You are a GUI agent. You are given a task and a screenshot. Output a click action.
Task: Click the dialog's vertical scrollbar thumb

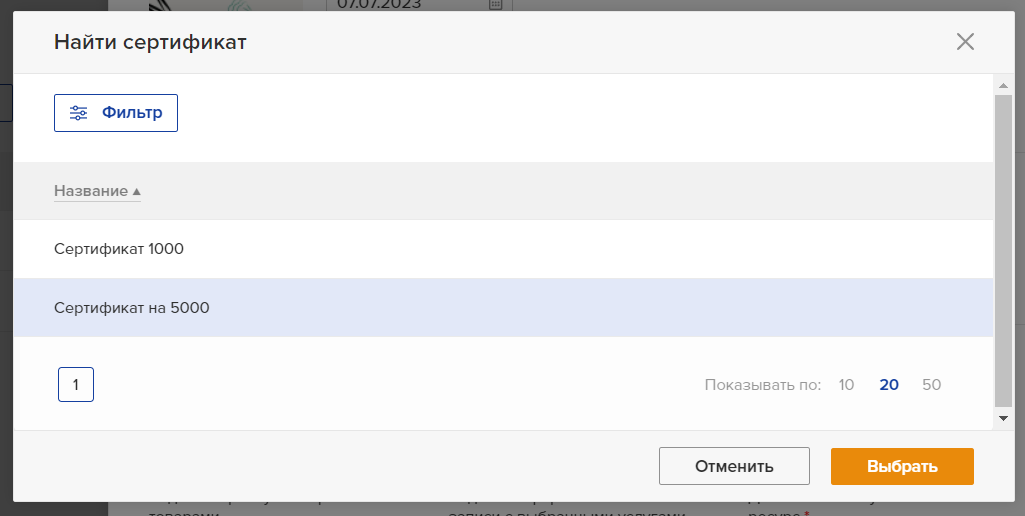(x=1003, y=250)
